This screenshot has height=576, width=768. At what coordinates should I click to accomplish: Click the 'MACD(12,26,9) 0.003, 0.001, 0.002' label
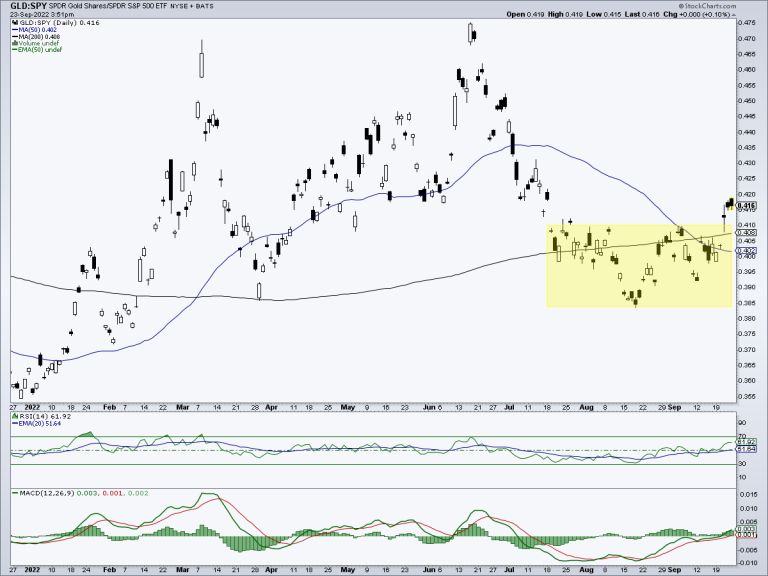84,493
